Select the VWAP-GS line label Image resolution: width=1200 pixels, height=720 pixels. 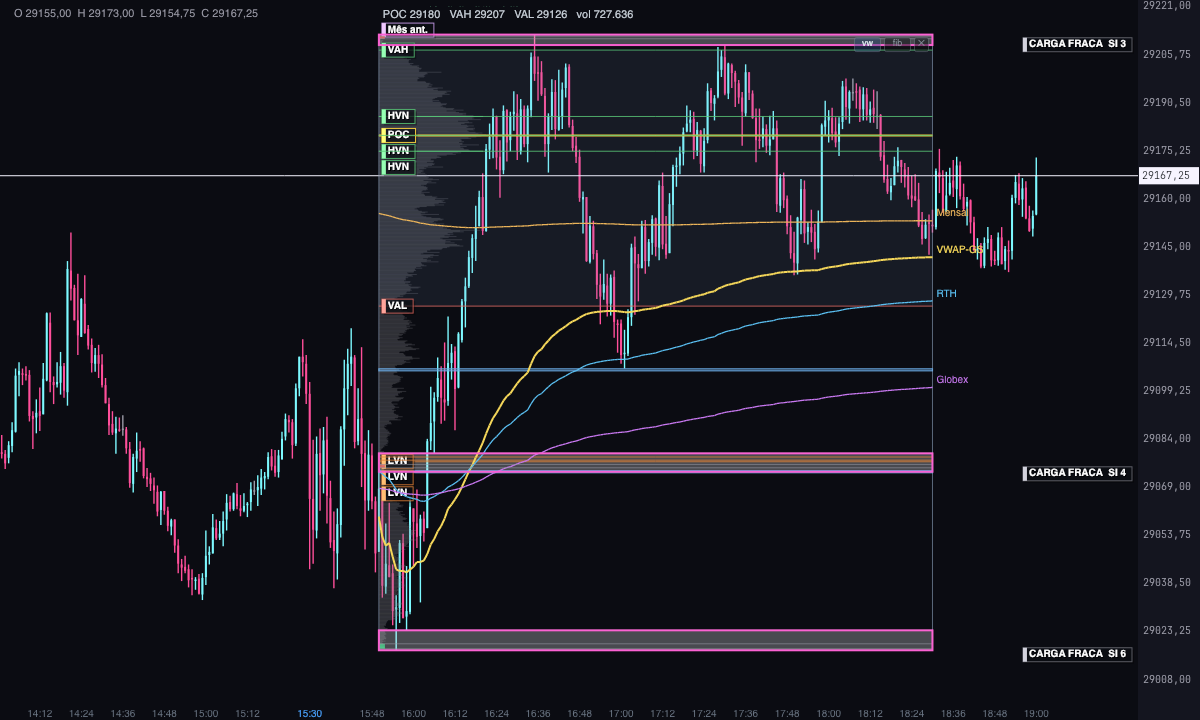960,249
